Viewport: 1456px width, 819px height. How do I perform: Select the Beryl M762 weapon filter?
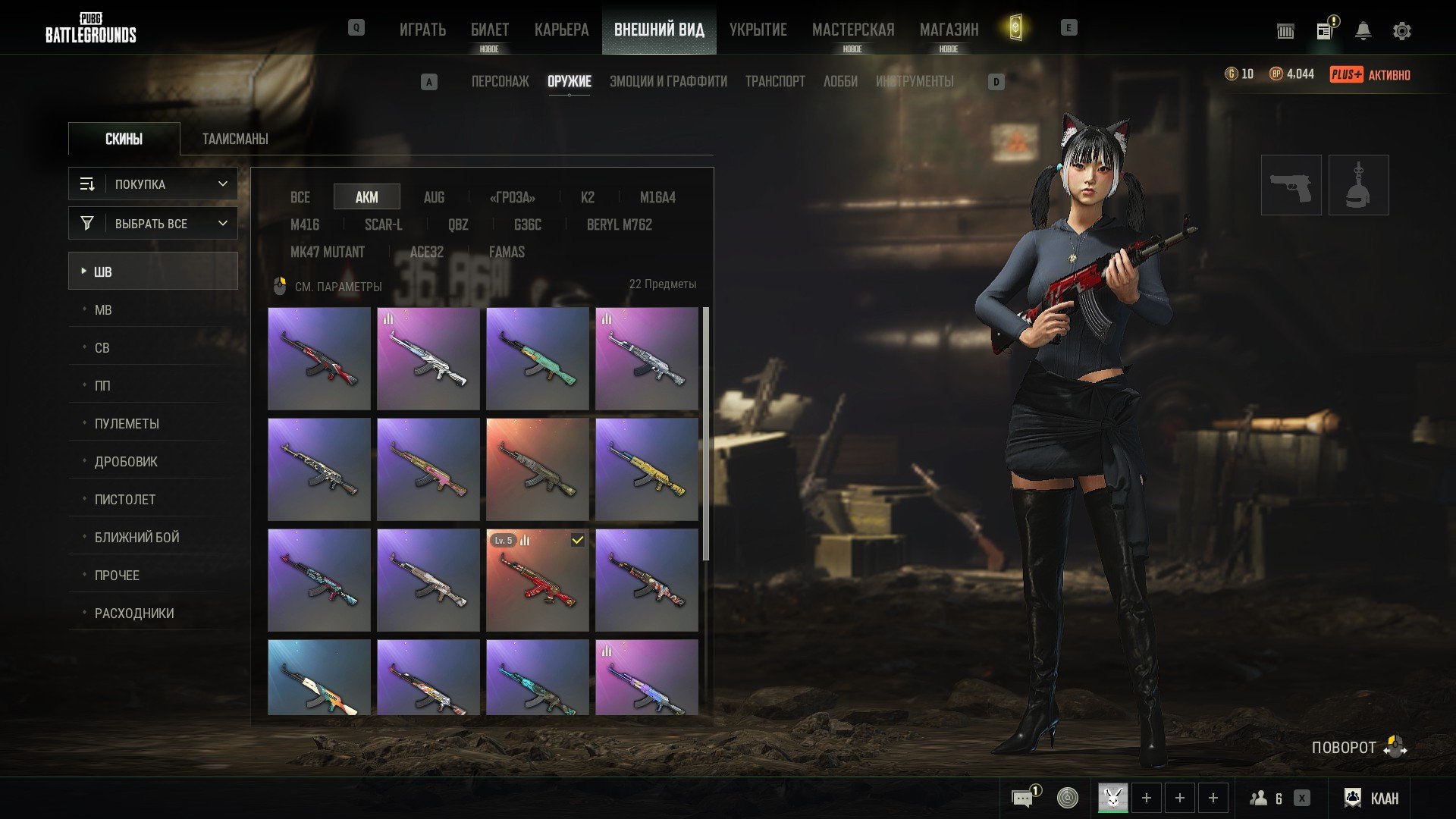point(619,224)
